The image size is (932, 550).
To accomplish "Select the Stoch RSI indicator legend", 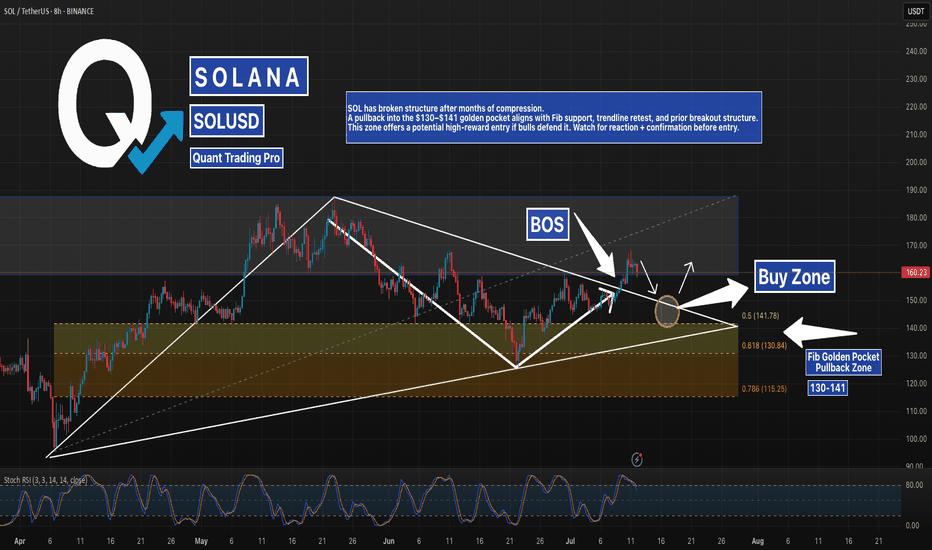I will (x=45, y=480).
